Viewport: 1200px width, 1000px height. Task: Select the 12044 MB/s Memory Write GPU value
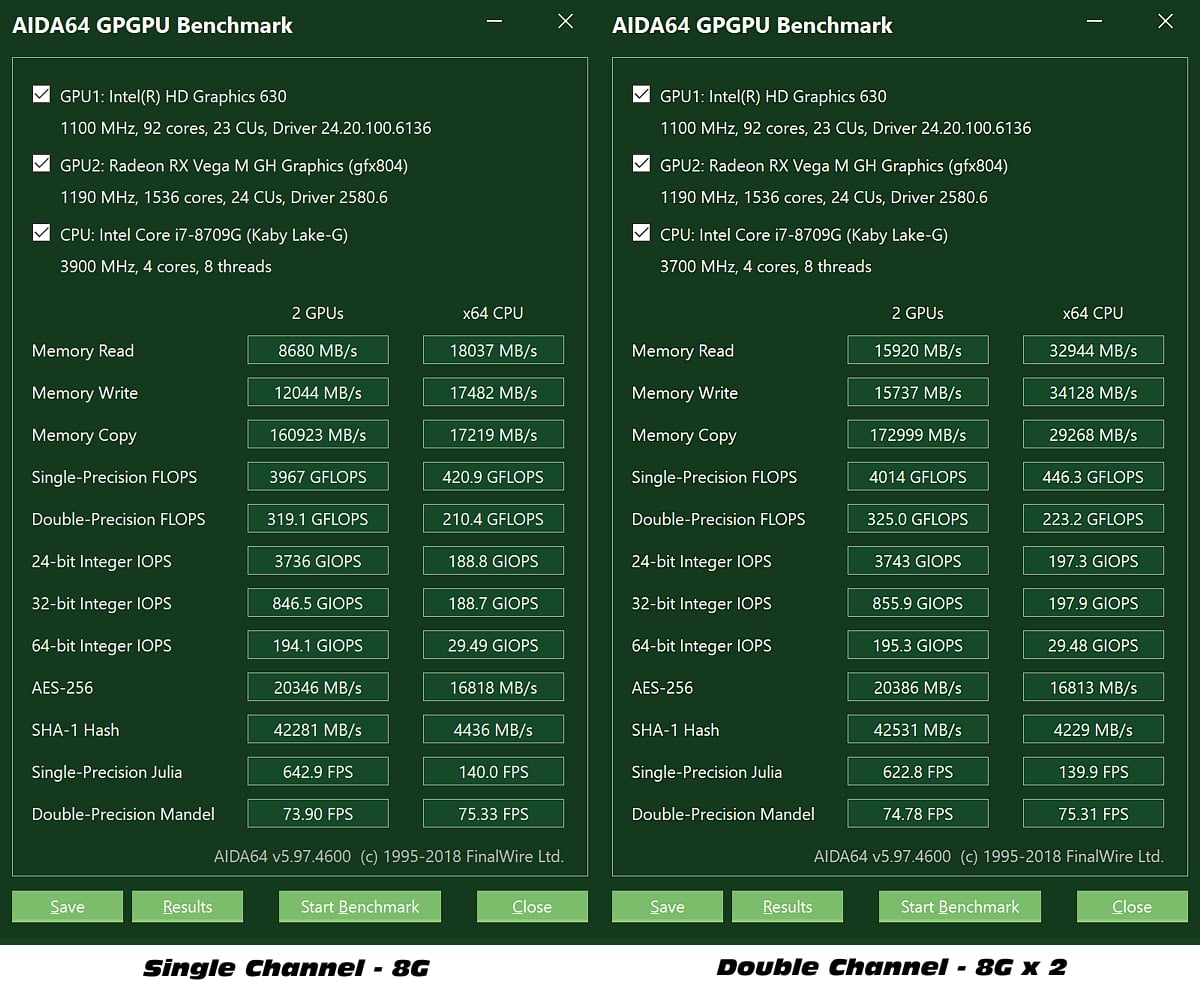[318, 392]
